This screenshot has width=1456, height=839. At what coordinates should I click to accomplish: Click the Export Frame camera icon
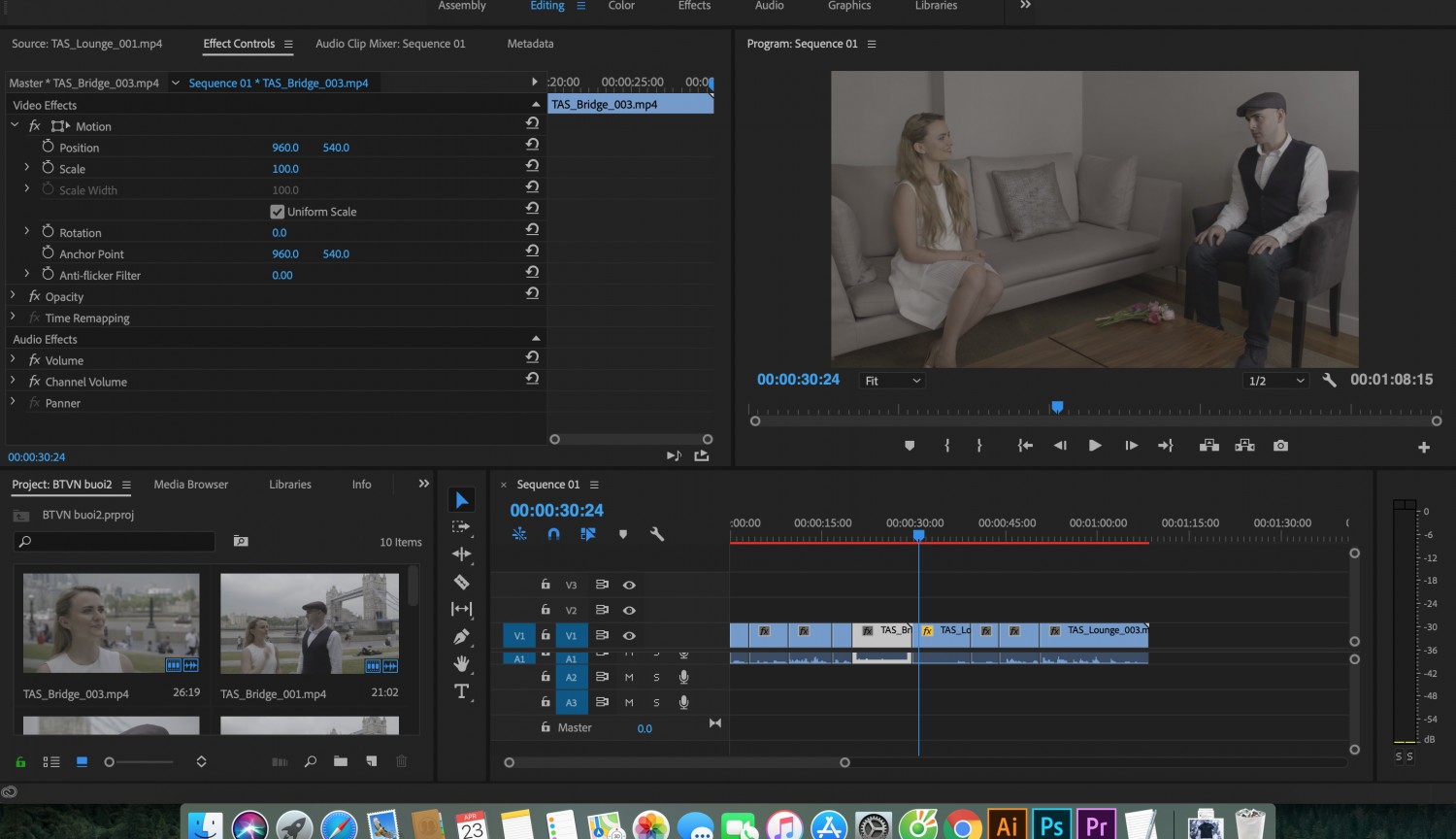point(1281,445)
